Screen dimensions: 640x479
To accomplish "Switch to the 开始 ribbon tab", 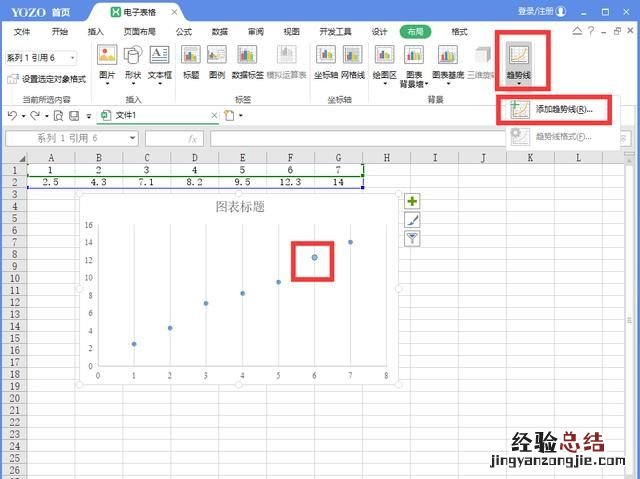I will click(x=60, y=32).
